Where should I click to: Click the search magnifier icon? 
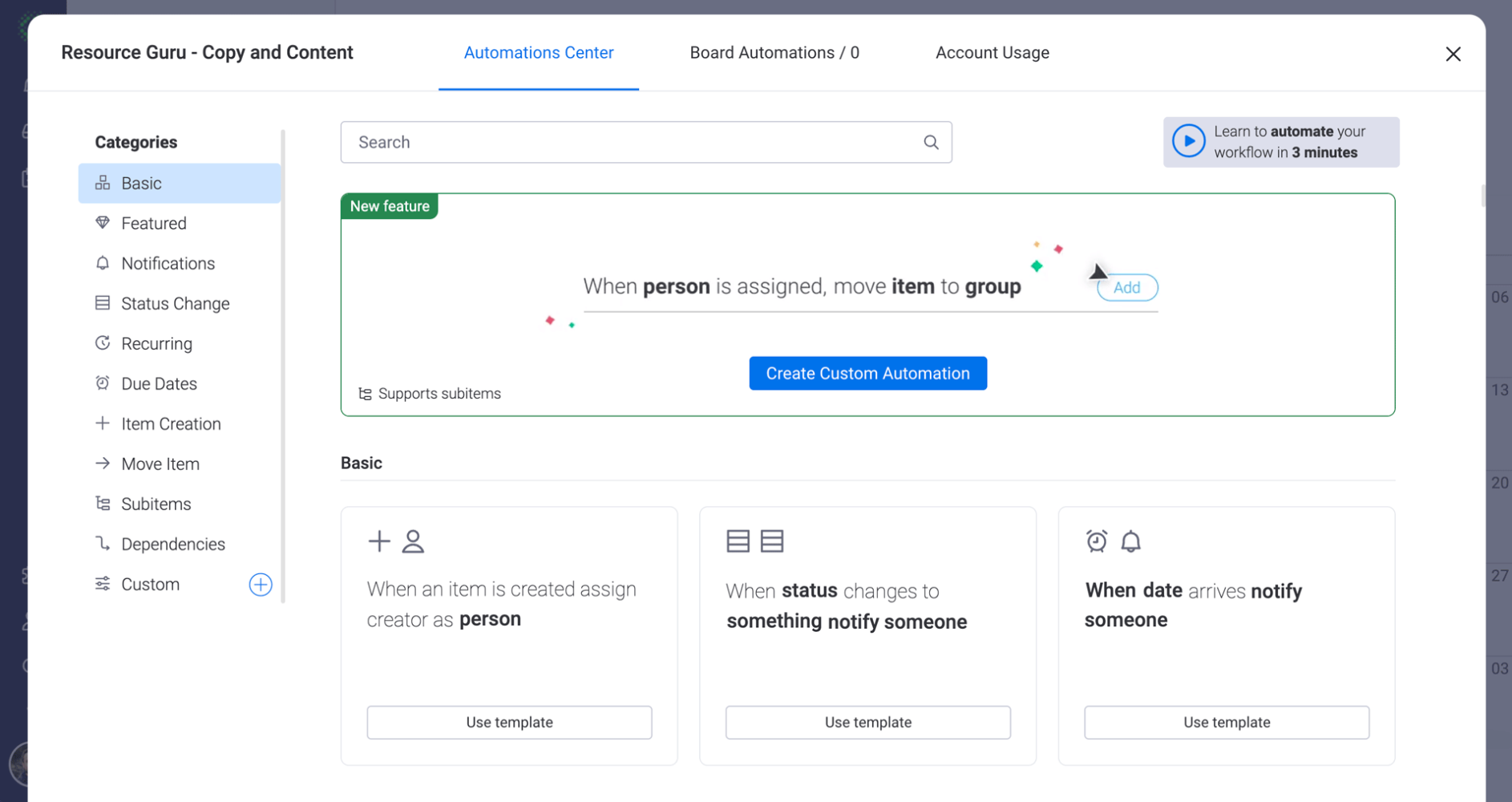[x=930, y=142]
